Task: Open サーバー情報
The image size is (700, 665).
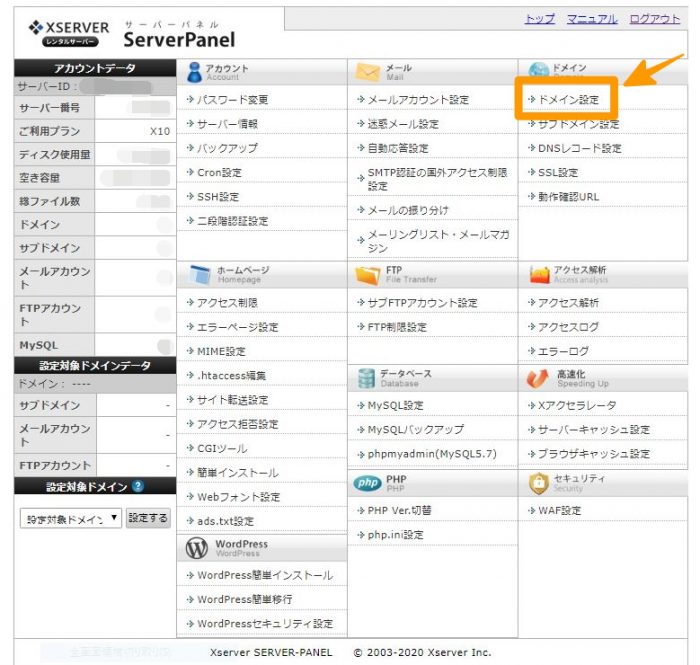Action: (x=227, y=124)
